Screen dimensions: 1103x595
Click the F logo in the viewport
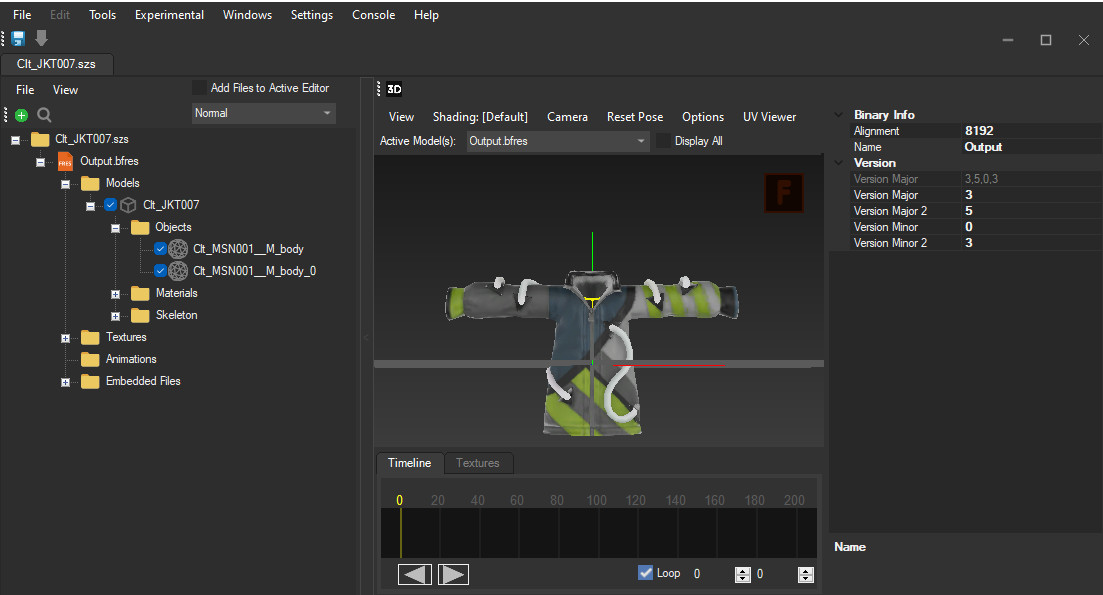tap(783, 192)
